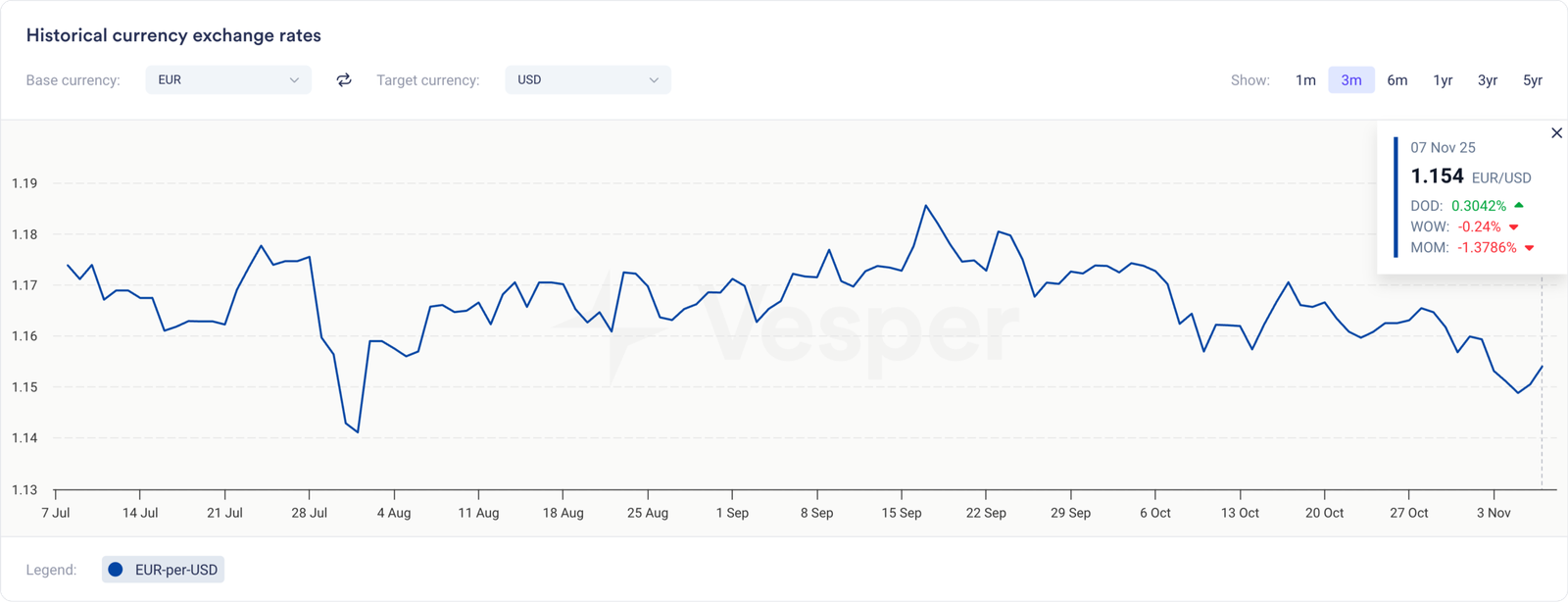Click the red WOW down arrow
Viewport: 1568px width, 602px height.
(1514, 227)
